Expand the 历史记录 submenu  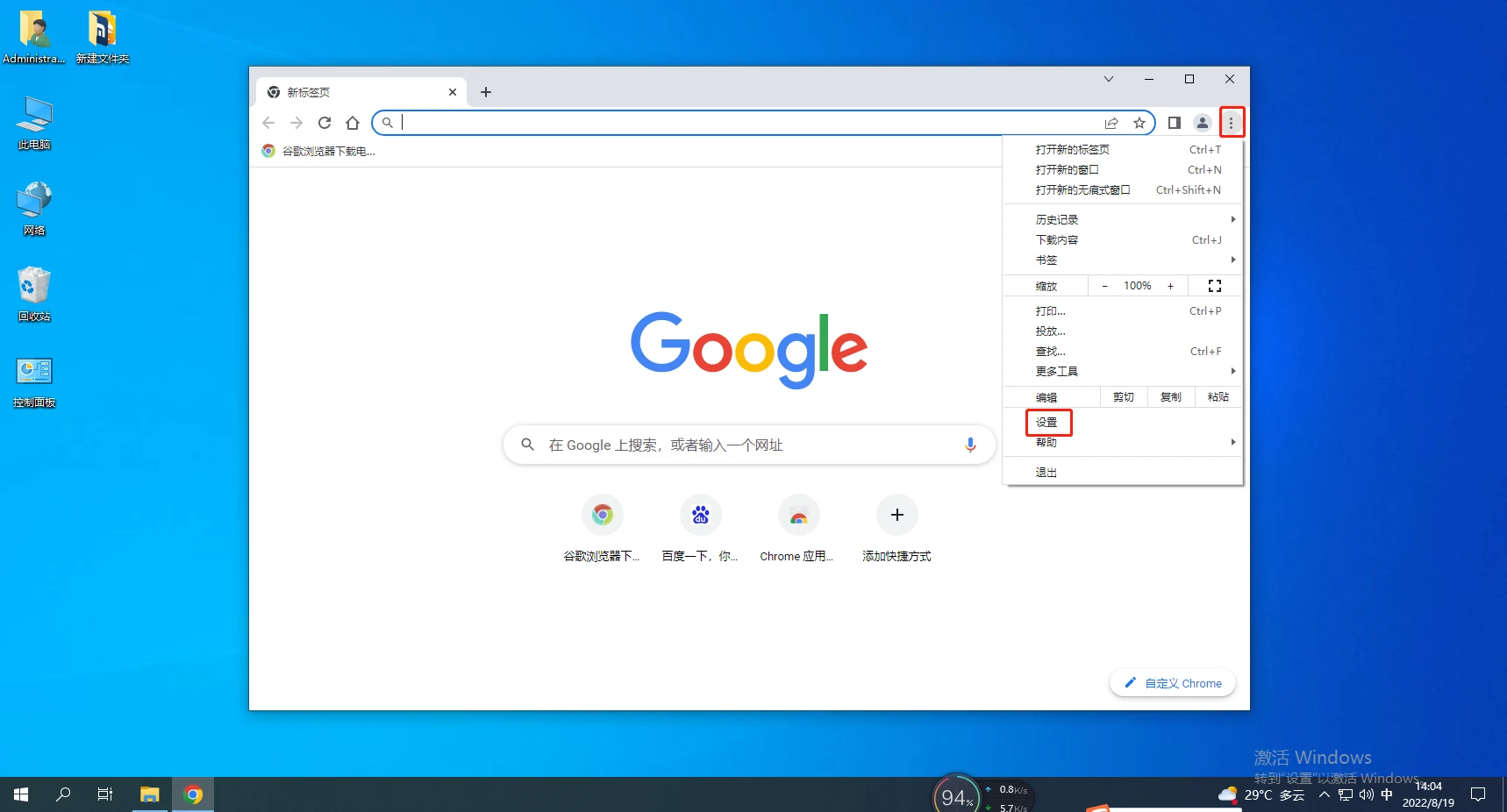[1123, 220]
